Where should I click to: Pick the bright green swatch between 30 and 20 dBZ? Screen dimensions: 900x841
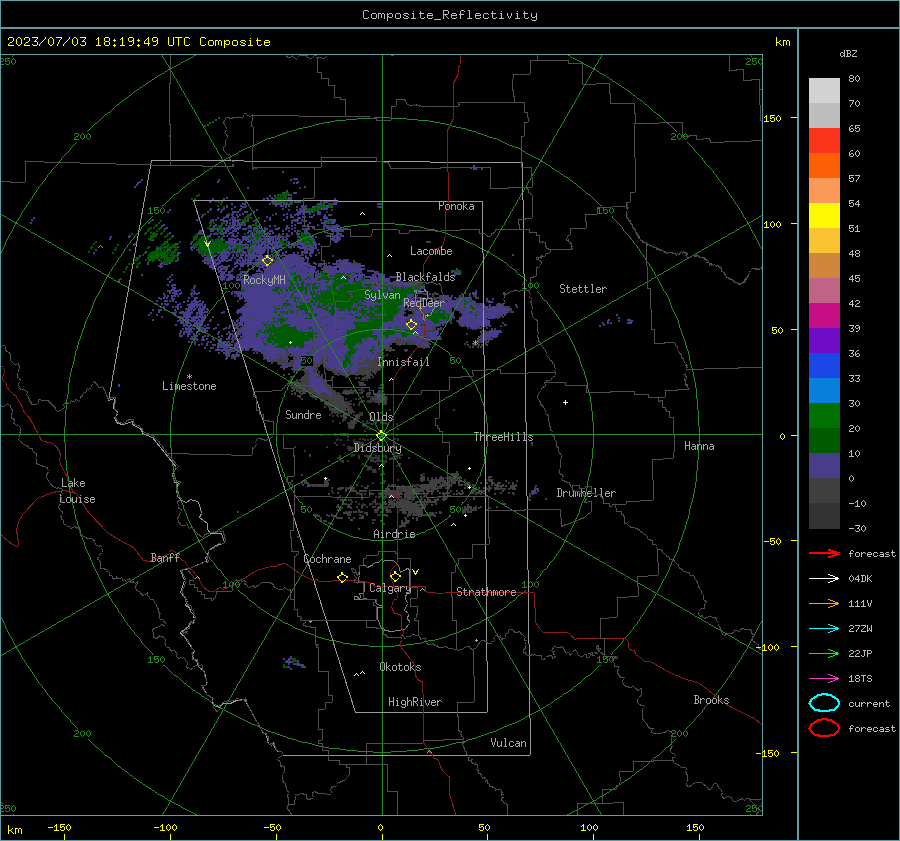(824, 416)
